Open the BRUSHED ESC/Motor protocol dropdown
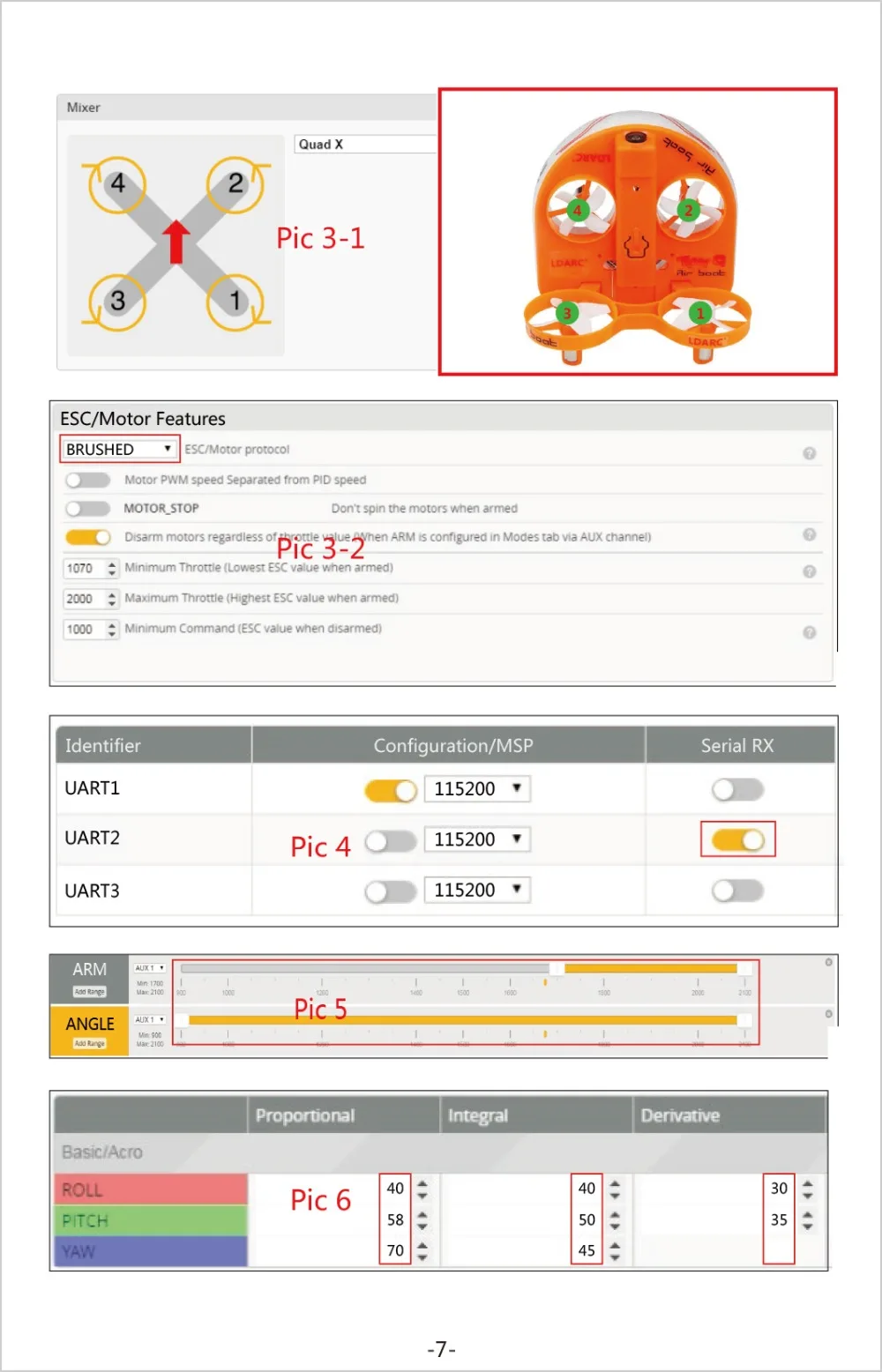Image resolution: width=882 pixels, height=1372 pixels. tap(119, 450)
